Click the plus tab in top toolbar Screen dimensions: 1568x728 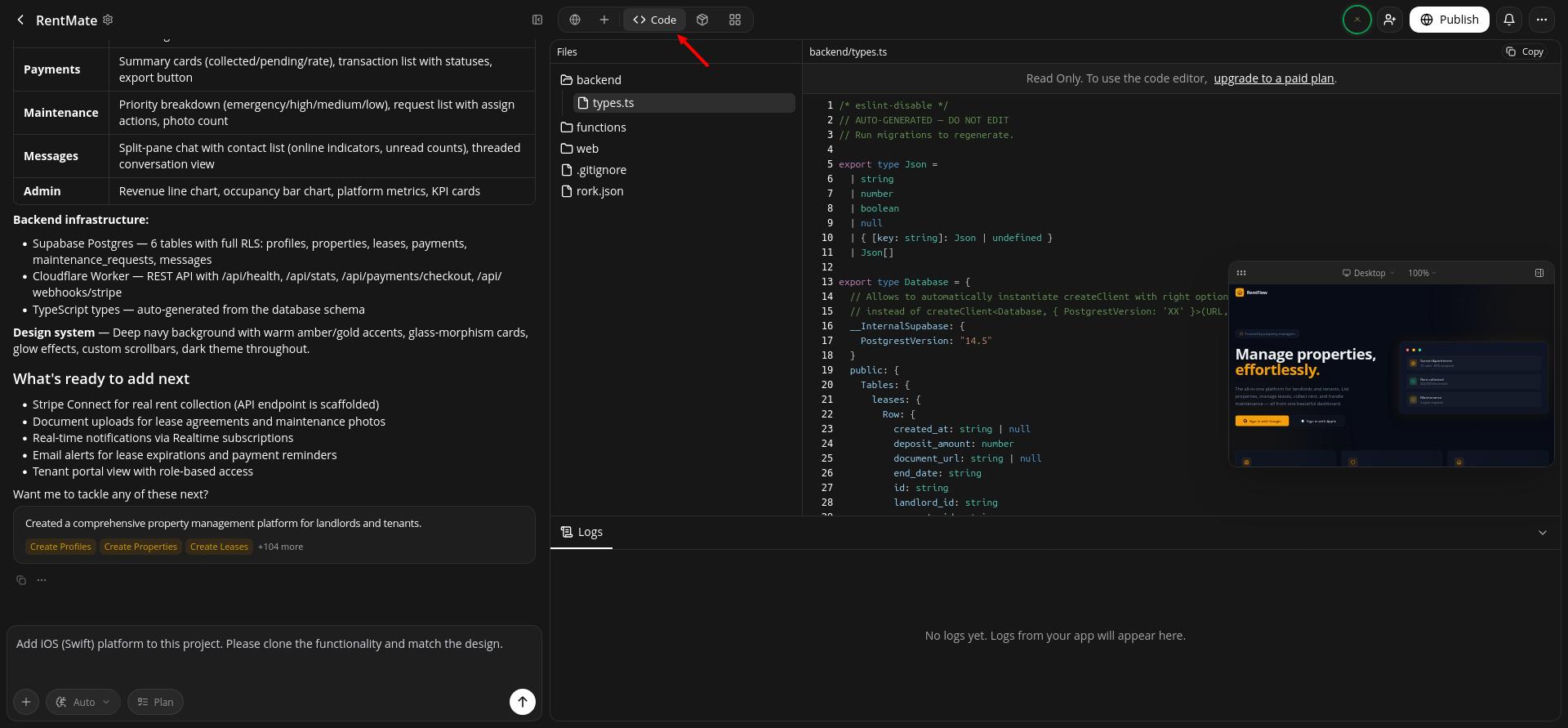[604, 20]
